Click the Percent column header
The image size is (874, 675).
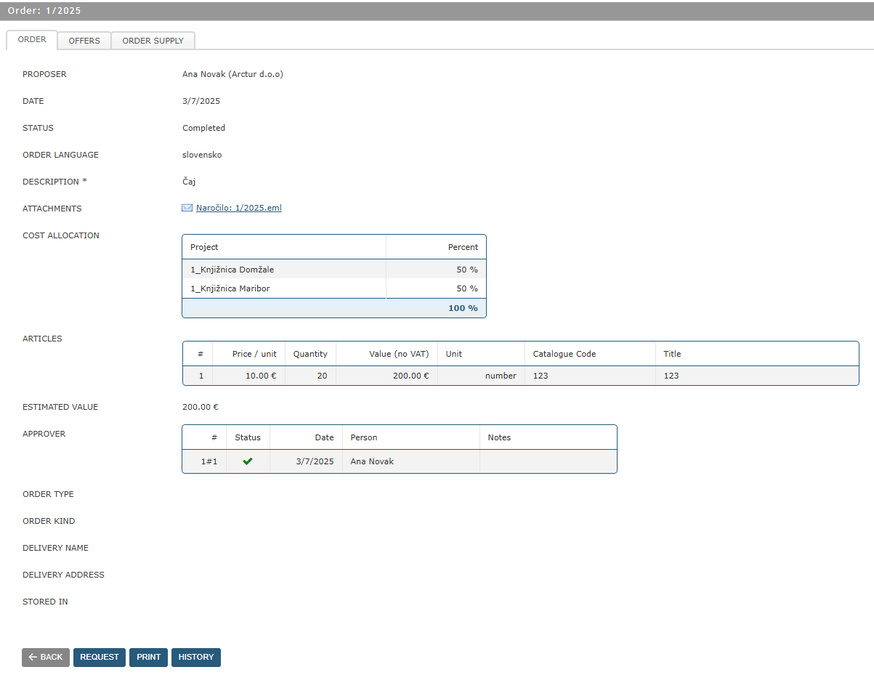[x=462, y=246]
